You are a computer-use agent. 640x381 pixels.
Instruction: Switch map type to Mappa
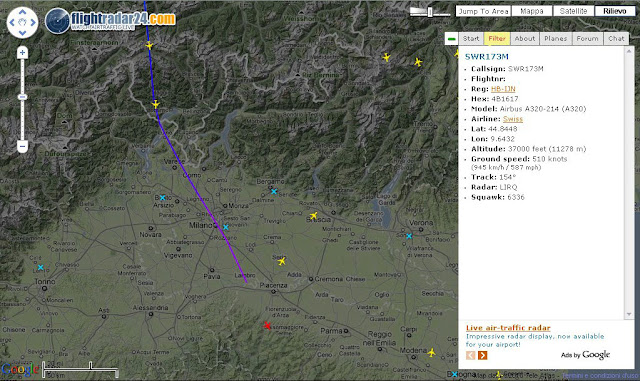pos(531,11)
